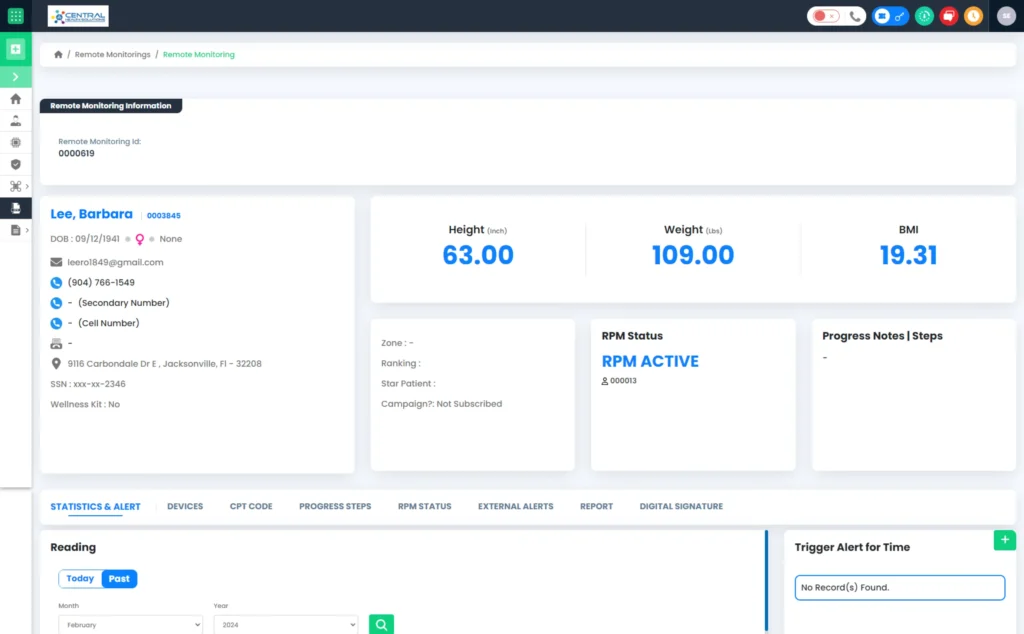
Task: Disable the red toggle switch in header
Action: 820,16
